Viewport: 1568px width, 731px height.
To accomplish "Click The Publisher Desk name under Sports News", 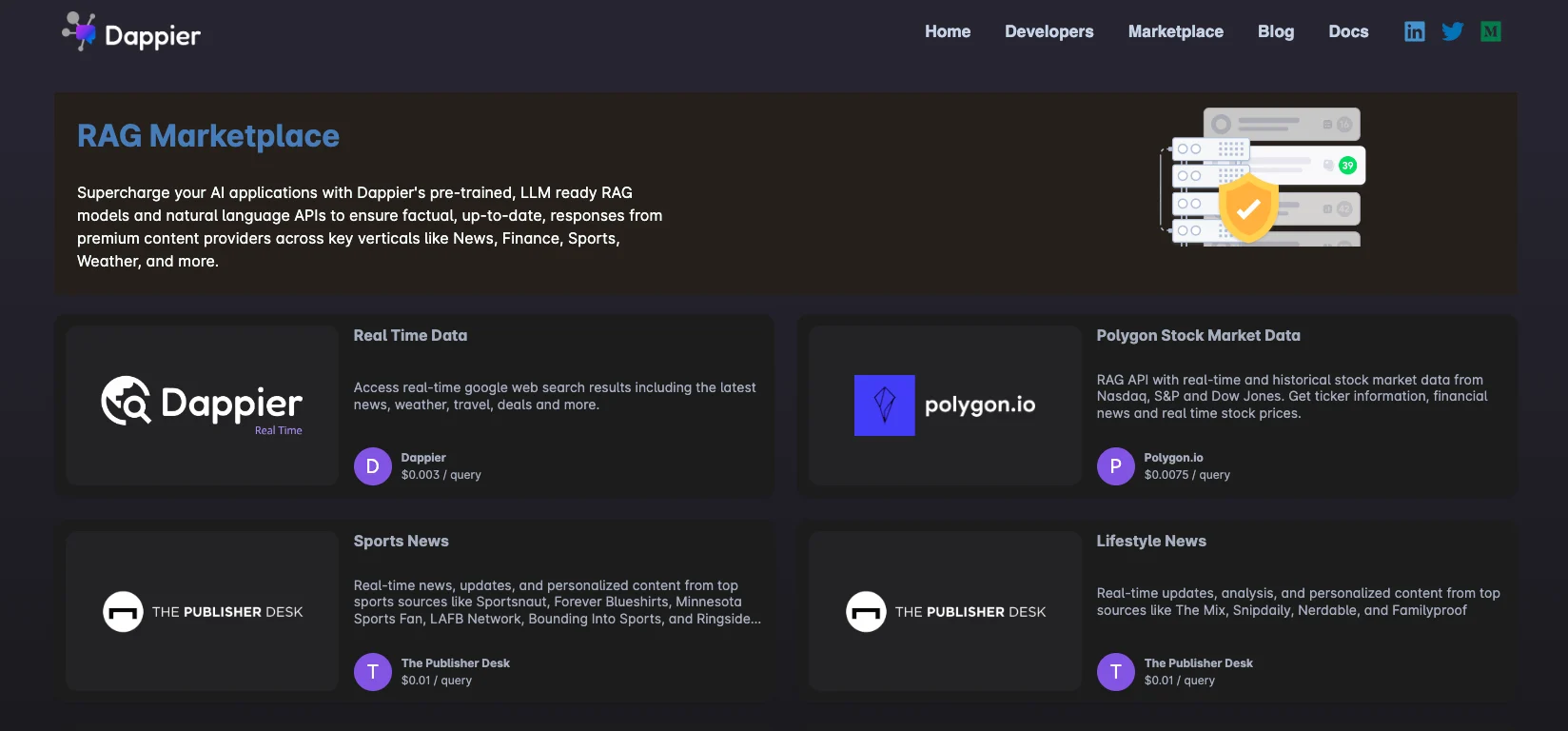I will (455, 663).
